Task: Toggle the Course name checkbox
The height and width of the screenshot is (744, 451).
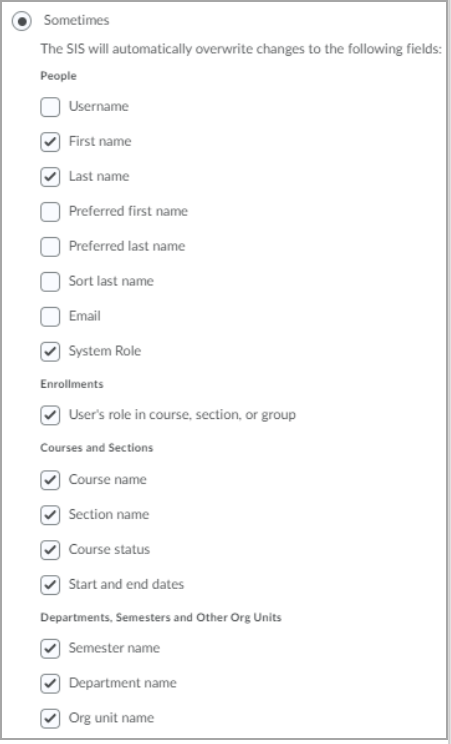Action: coord(50,480)
